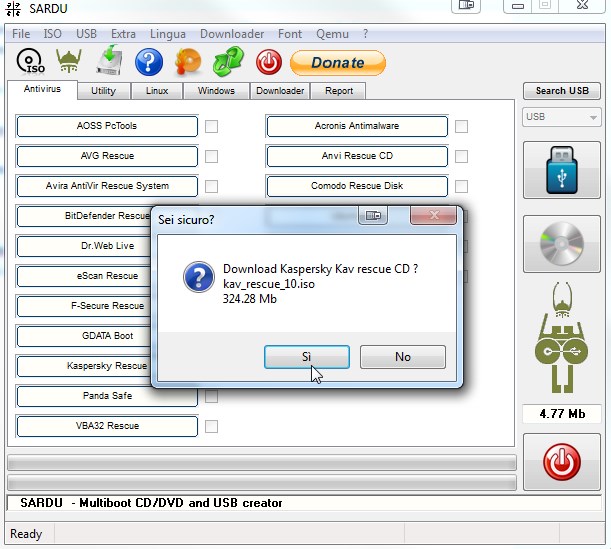611x549 pixels.
Task: Open the USB menu
Action: pos(86,34)
